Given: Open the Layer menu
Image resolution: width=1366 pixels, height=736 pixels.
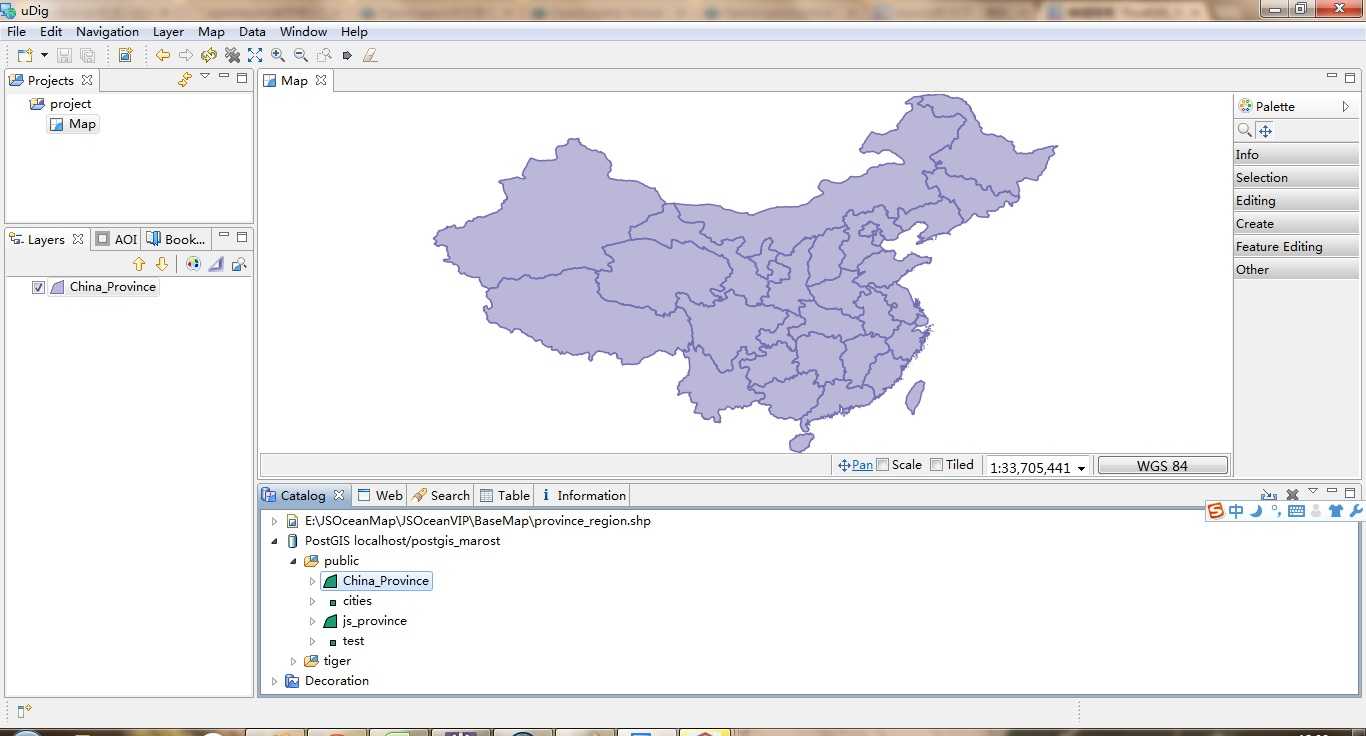Looking at the screenshot, I should click(168, 32).
